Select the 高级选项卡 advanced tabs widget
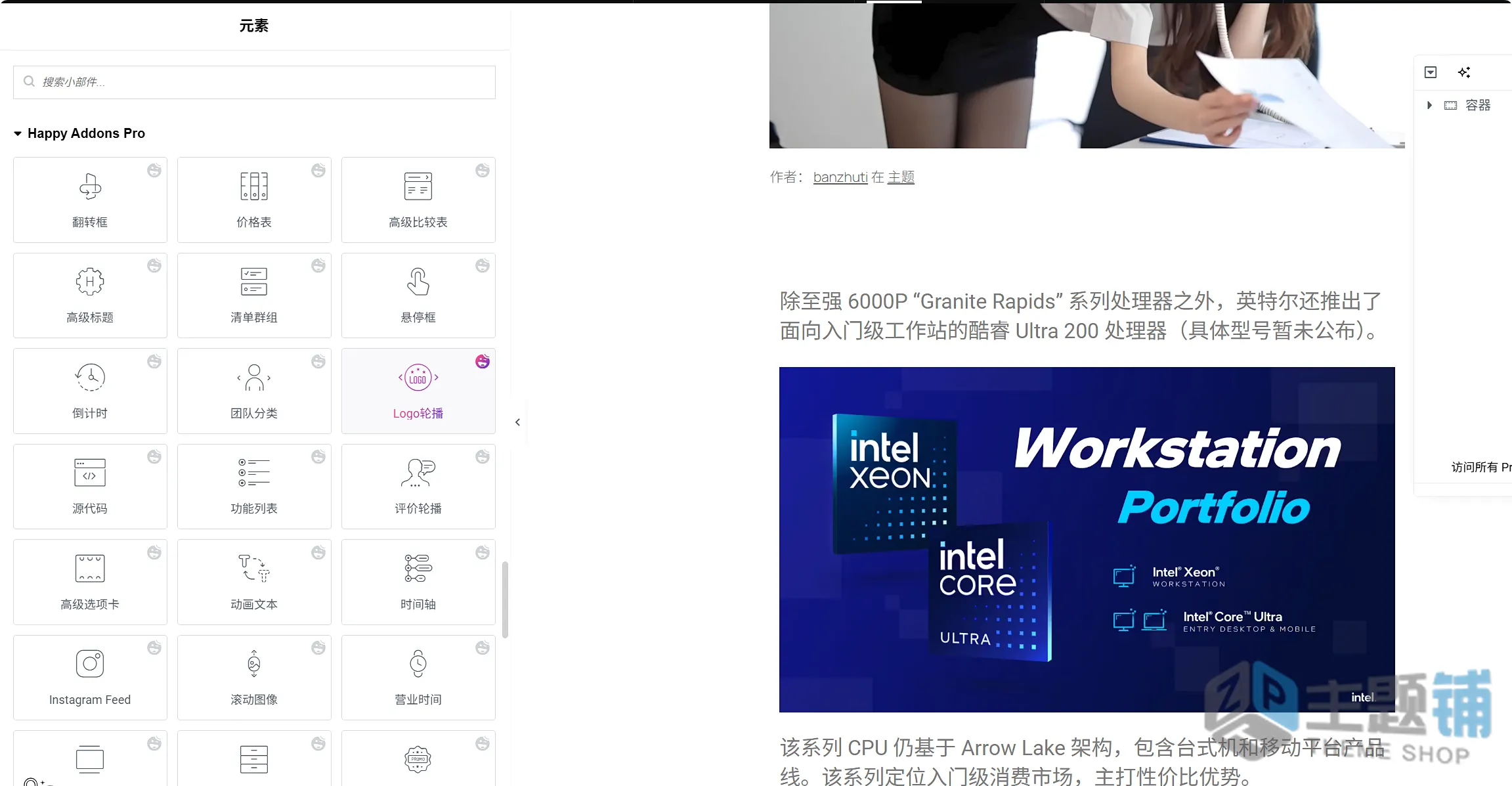This screenshot has width=1512, height=786. (x=90, y=582)
